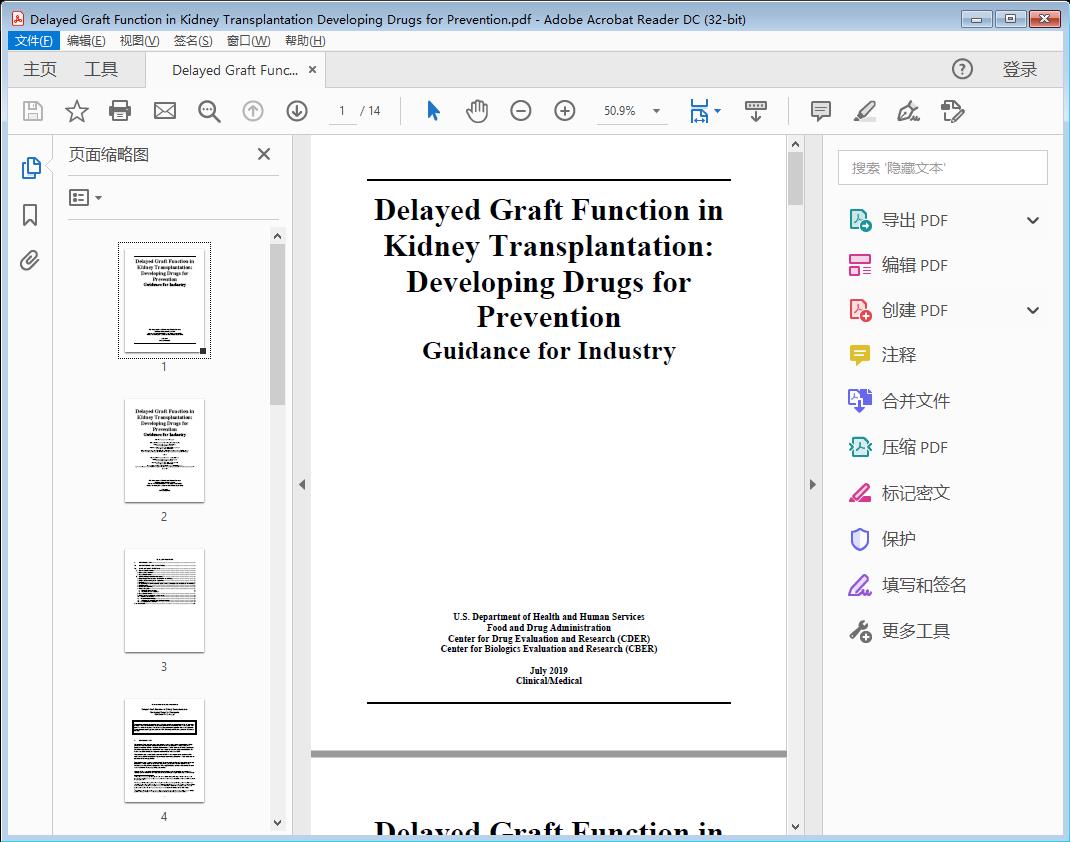The height and width of the screenshot is (842, 1070).
Task: Open the bookmarks sidebar panel
Action: pyautogui.click(x=29, y=216)
